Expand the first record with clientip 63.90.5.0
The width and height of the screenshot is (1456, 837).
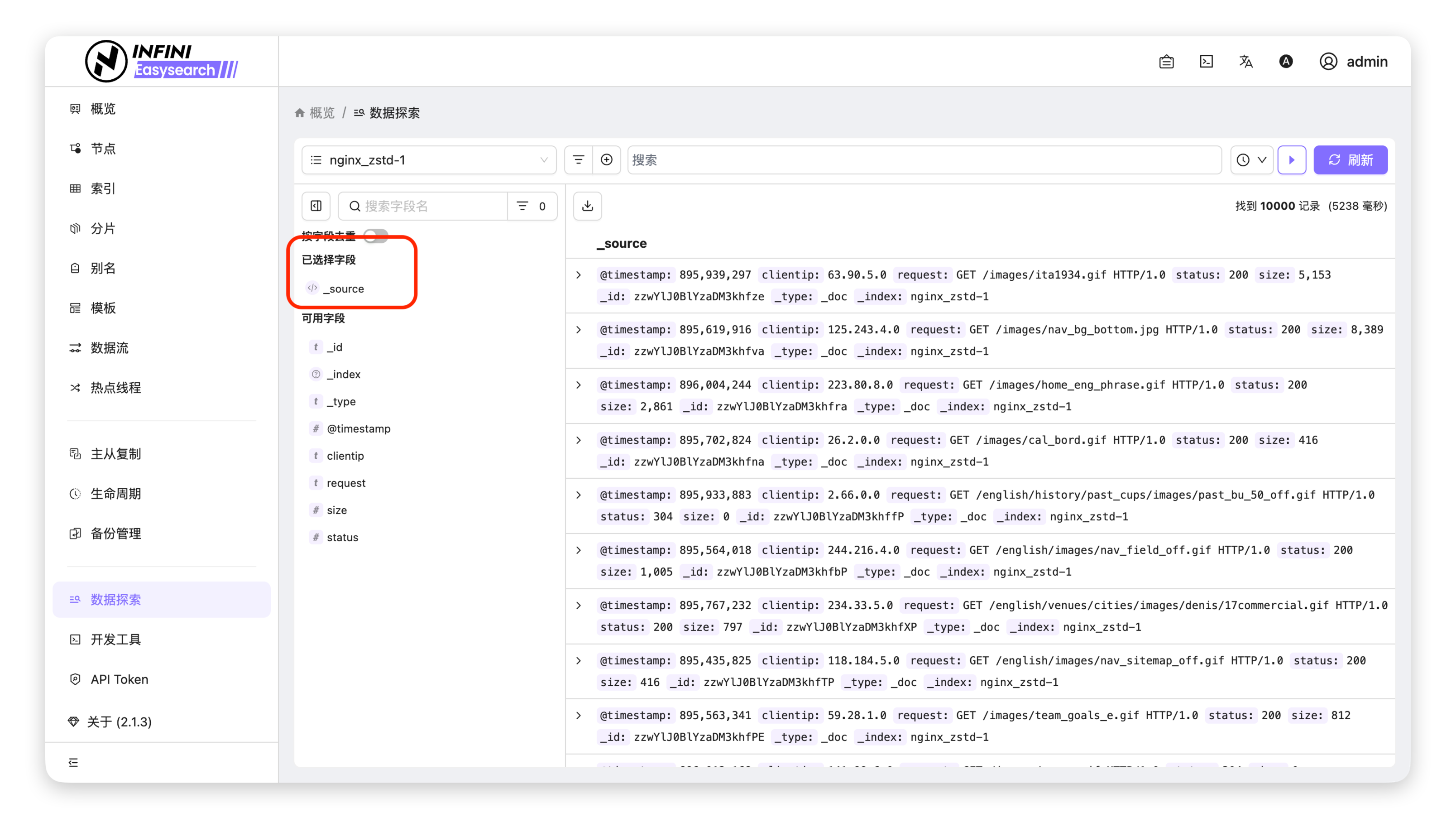click(x=579, y=275)
